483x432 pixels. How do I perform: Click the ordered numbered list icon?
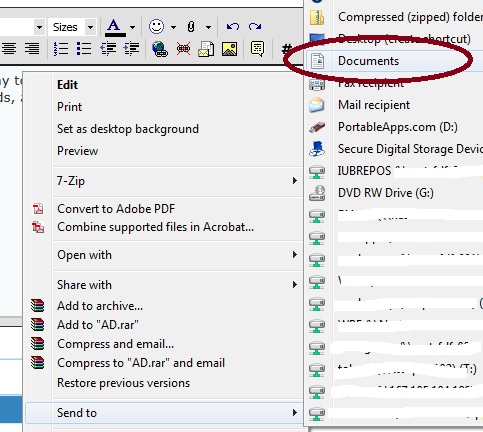(61, 49)
